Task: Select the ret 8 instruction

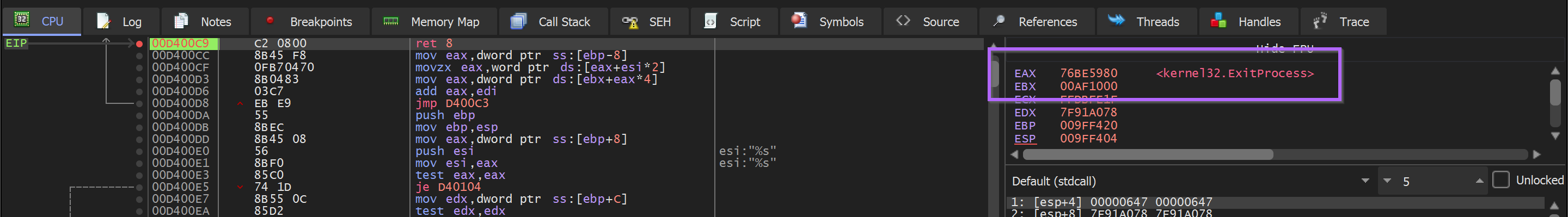Action: pyautogui.click(x=434, y=44)
